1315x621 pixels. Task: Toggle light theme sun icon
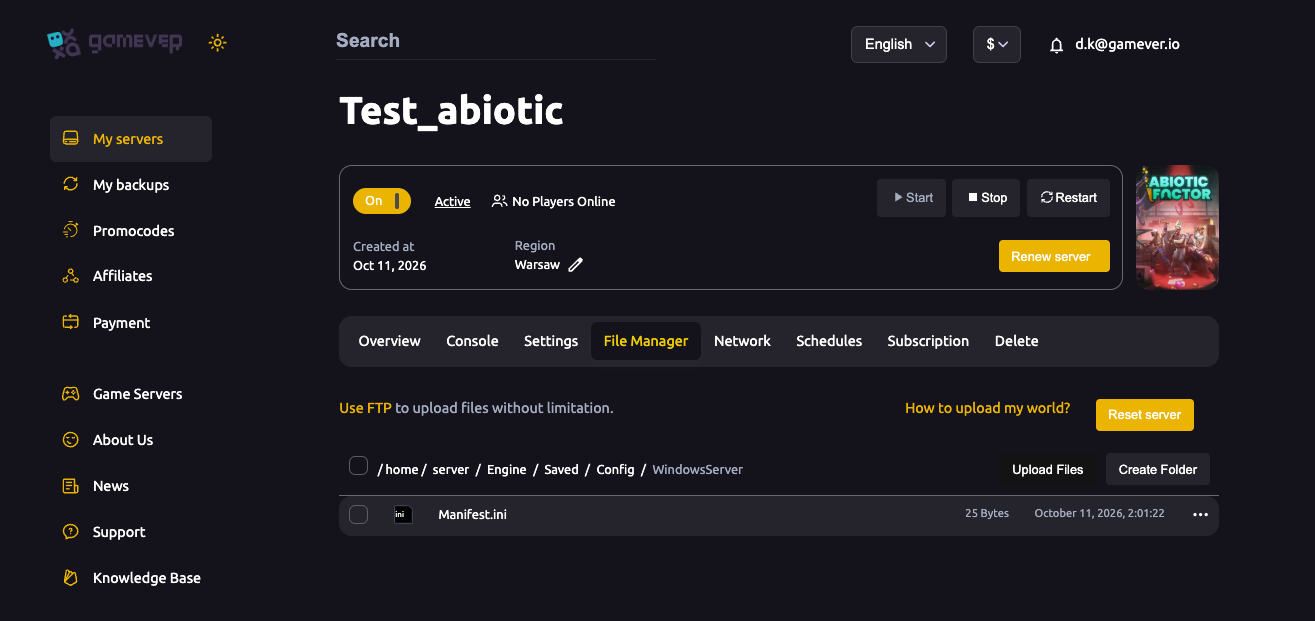217,43
